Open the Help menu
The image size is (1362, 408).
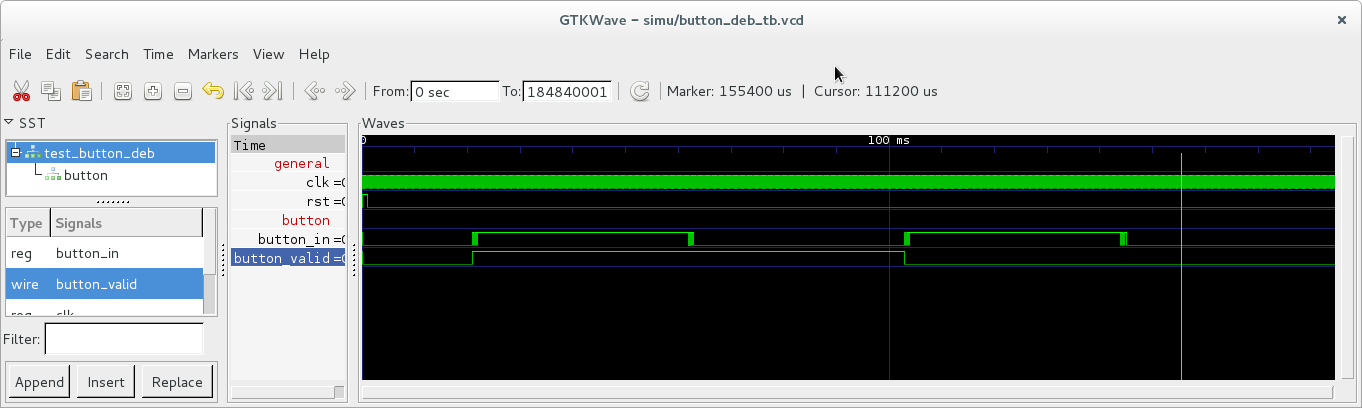314,54
